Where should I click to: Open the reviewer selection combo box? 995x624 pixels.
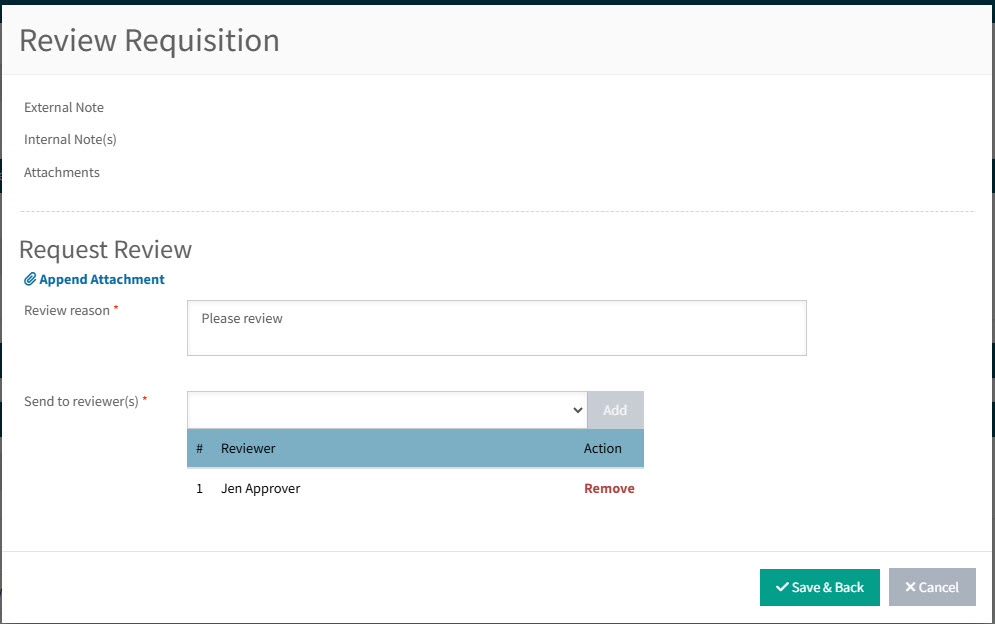tap(387, 410)
